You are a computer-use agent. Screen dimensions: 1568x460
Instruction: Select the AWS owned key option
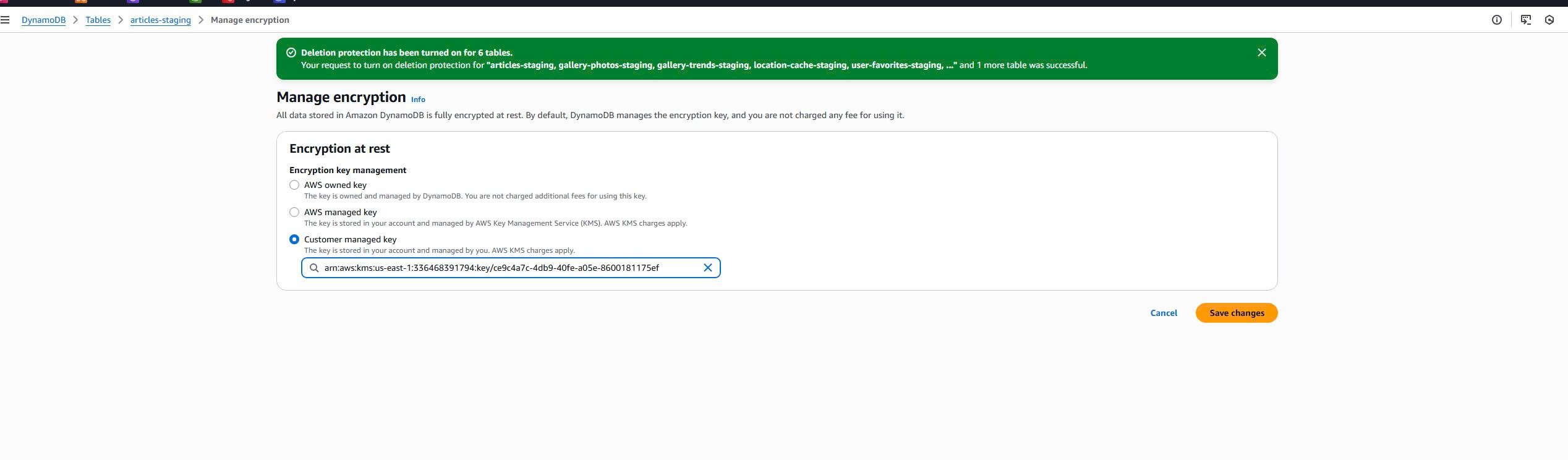click(294, 185)
